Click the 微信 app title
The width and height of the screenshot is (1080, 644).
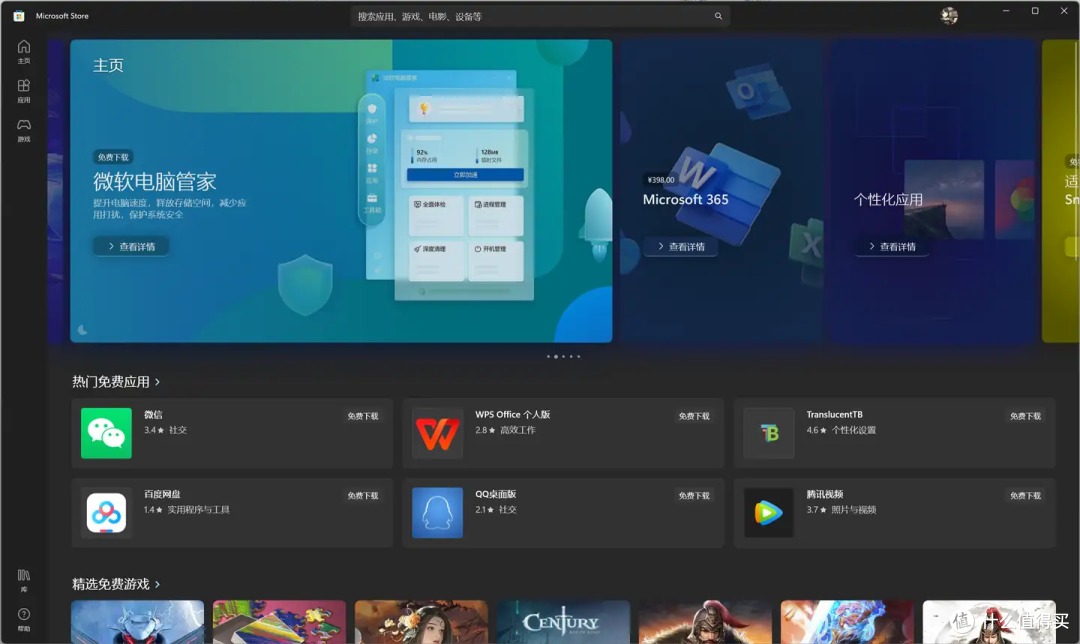(153, 415)
